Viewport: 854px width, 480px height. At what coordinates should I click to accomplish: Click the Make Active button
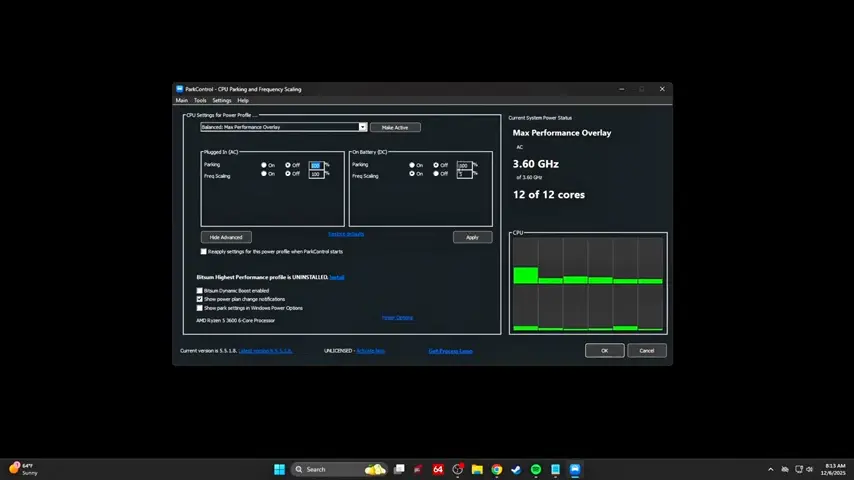click(395, 127)
